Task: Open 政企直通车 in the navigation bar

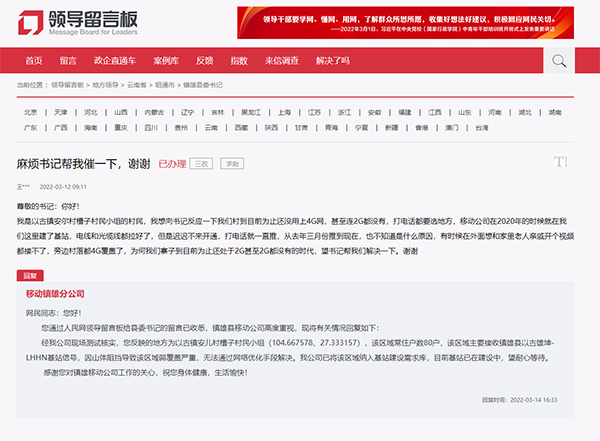Action: click(115, 60)
